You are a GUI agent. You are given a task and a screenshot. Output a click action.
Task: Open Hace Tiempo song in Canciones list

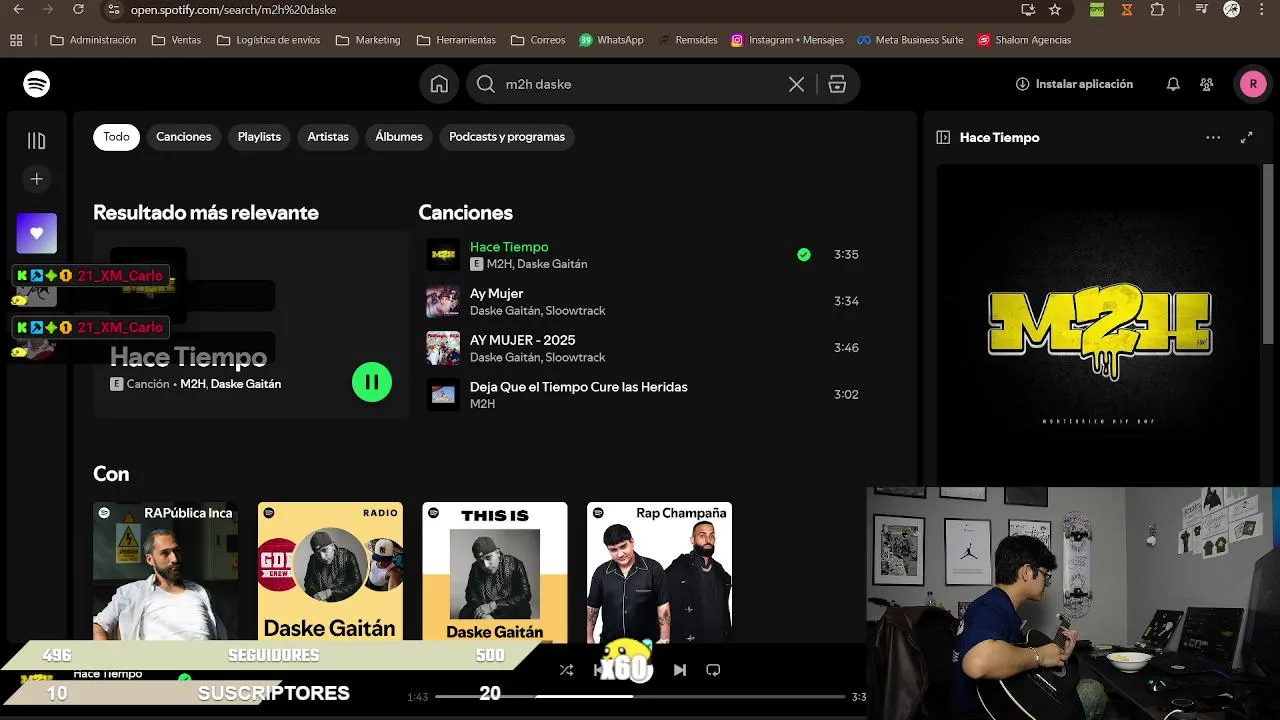(509, 247)
